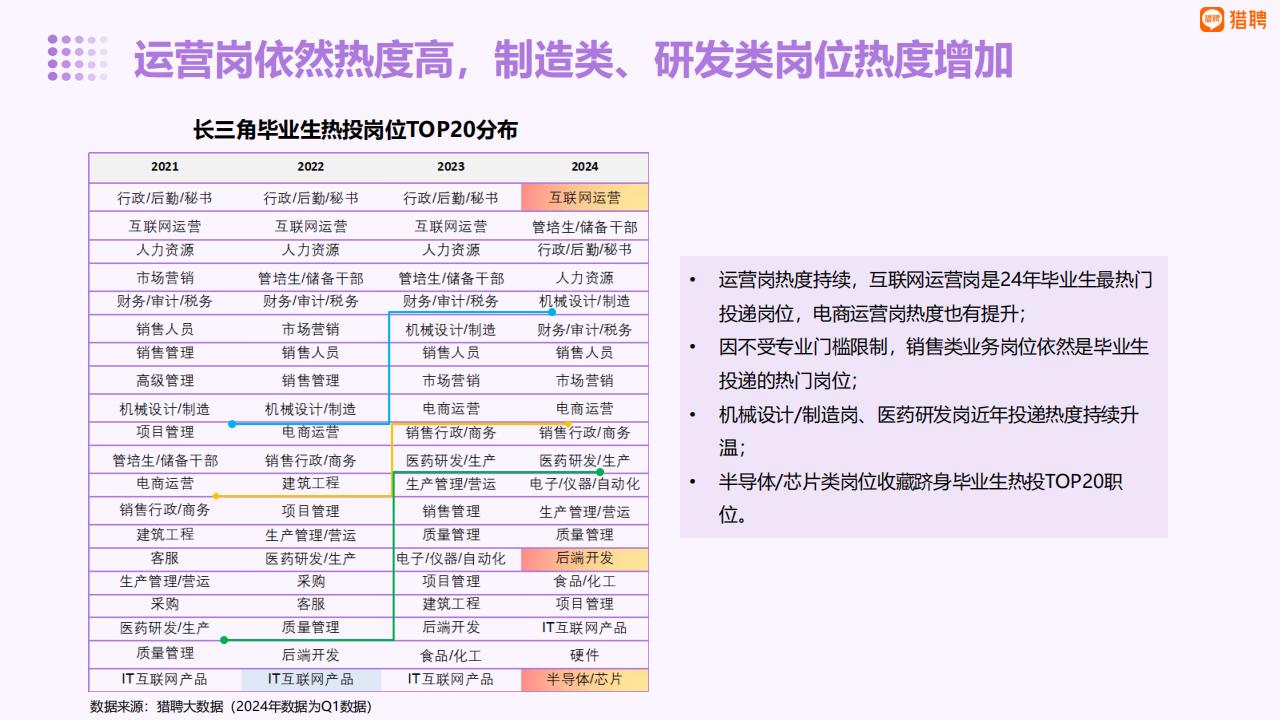Click 食品/化工 in the 2023 column
This screenshot has height=720, width=1280.
point(451,656)
